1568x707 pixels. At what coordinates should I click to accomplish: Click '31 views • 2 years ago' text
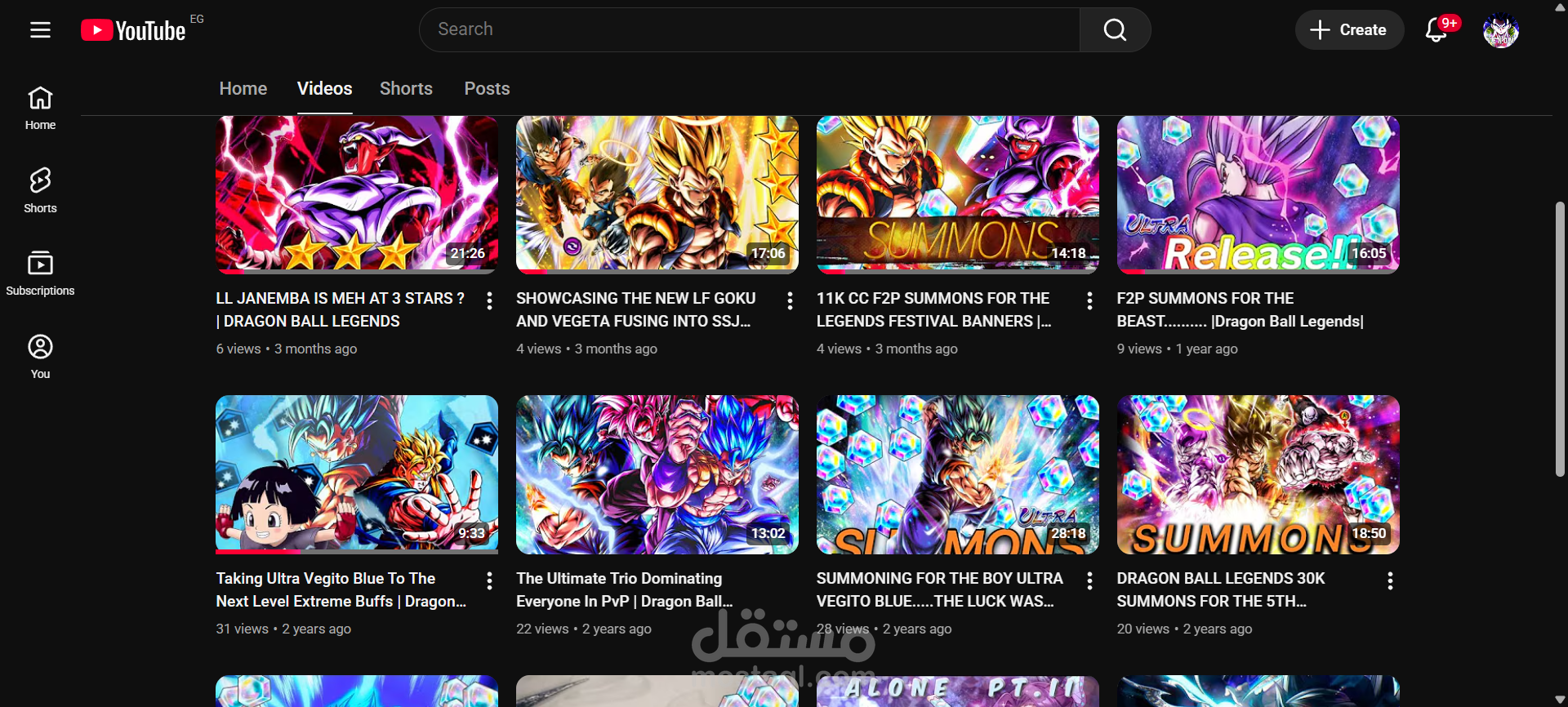(x=283, y=629)
